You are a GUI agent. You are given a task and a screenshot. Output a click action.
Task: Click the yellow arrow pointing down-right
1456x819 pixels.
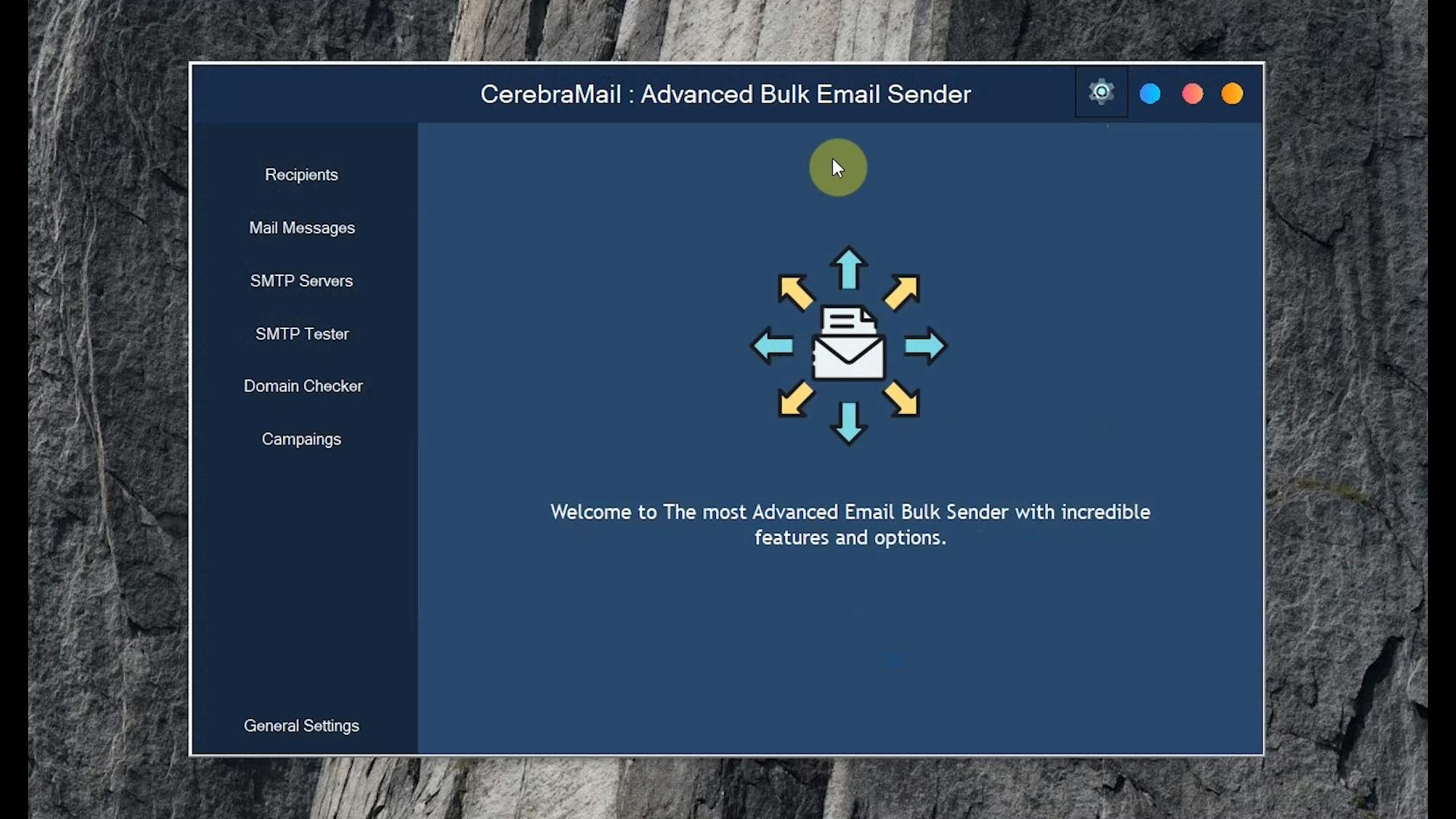[902, 399]
